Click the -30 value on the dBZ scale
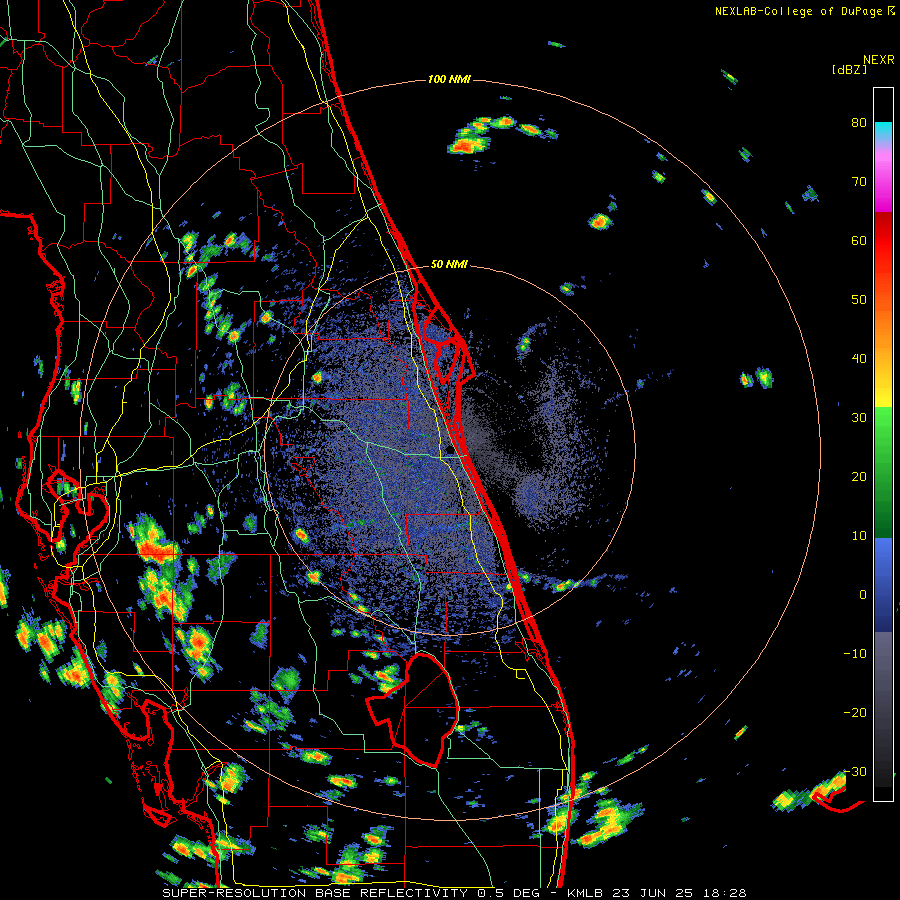 coord(855,772)
